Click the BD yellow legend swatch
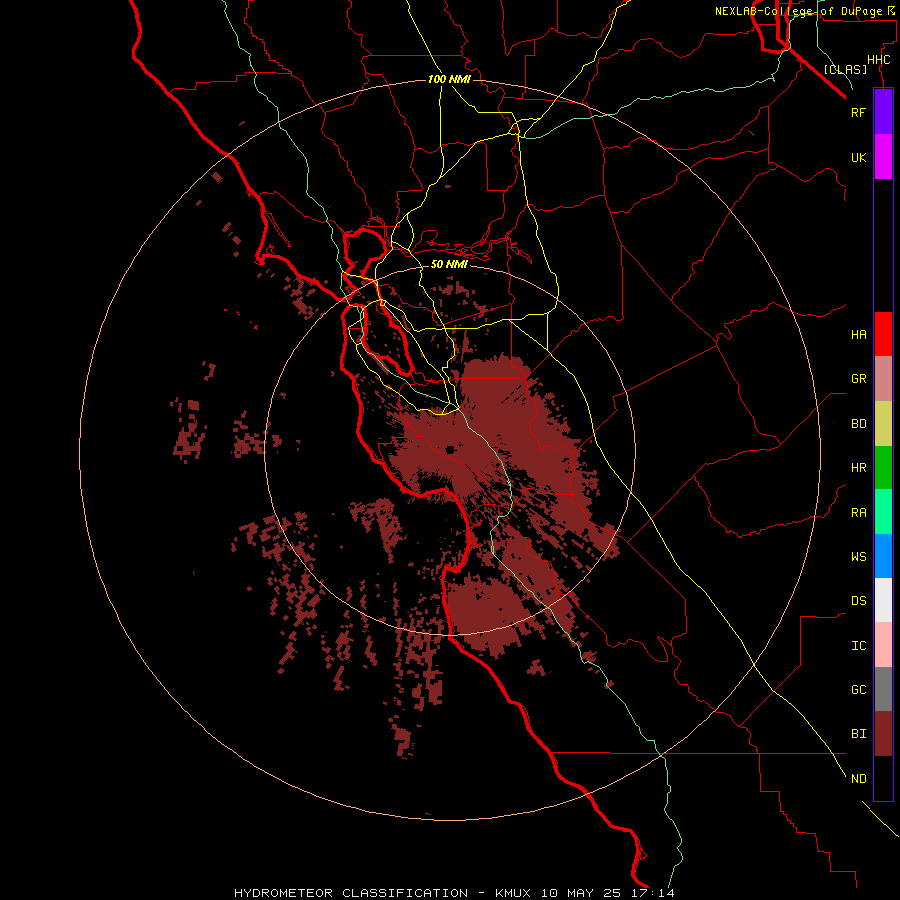 [883, 424]
